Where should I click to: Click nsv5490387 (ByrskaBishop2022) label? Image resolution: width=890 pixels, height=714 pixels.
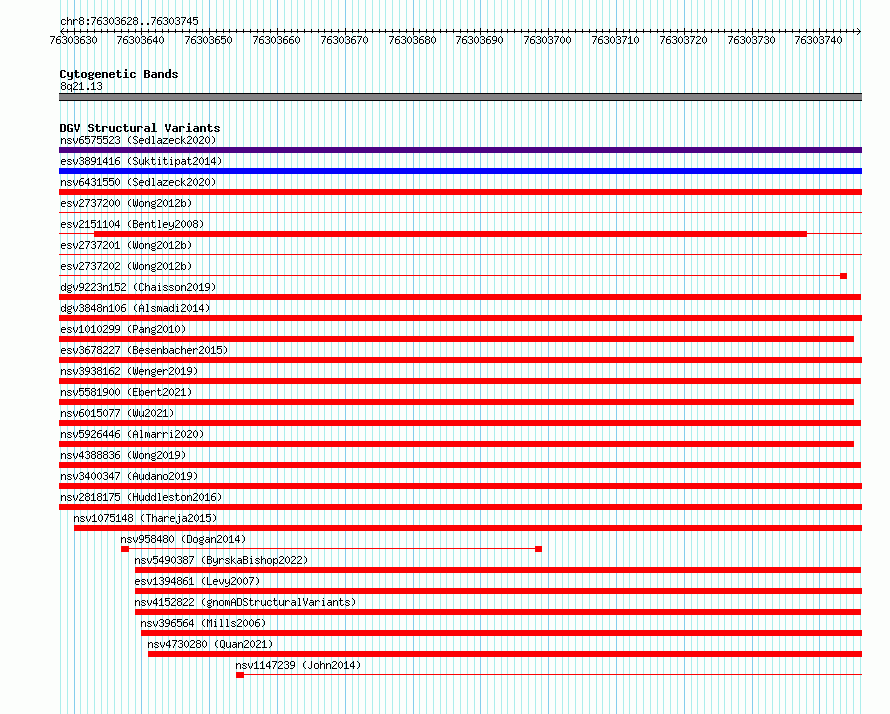tap(221, 560)
